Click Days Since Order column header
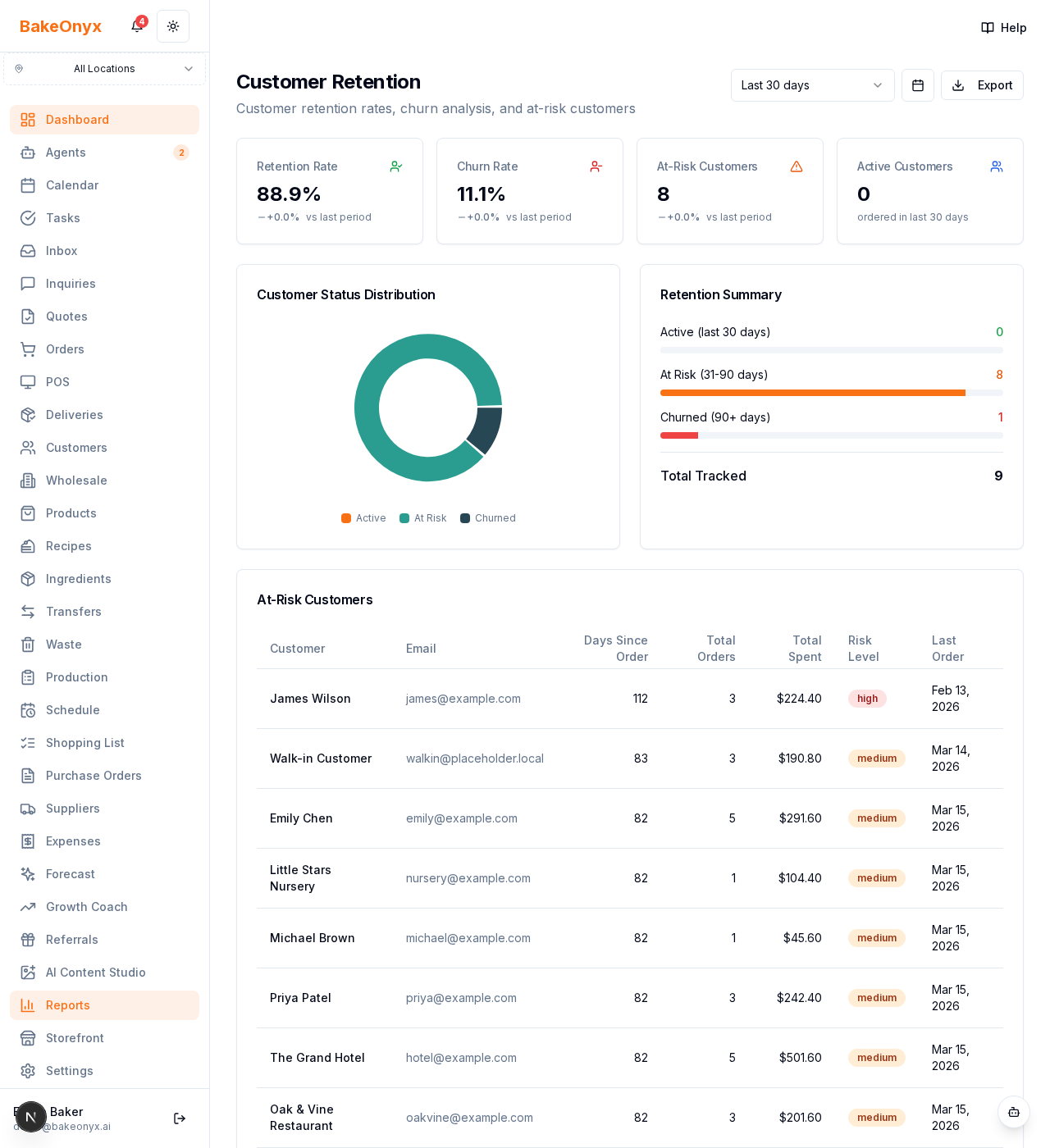Image resolution: width=1050 pixels, height=1148 pixels. pos(616,649)
